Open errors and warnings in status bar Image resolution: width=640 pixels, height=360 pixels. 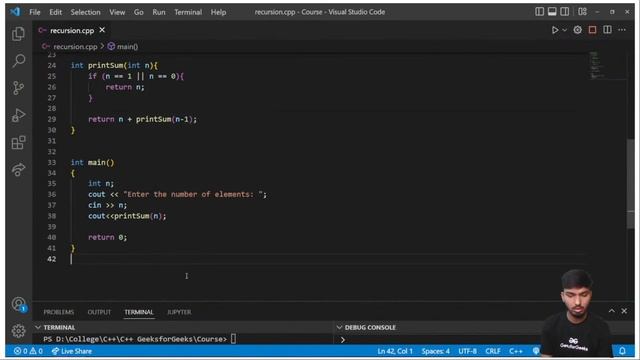pyautogui.click(x=28, y=351)
